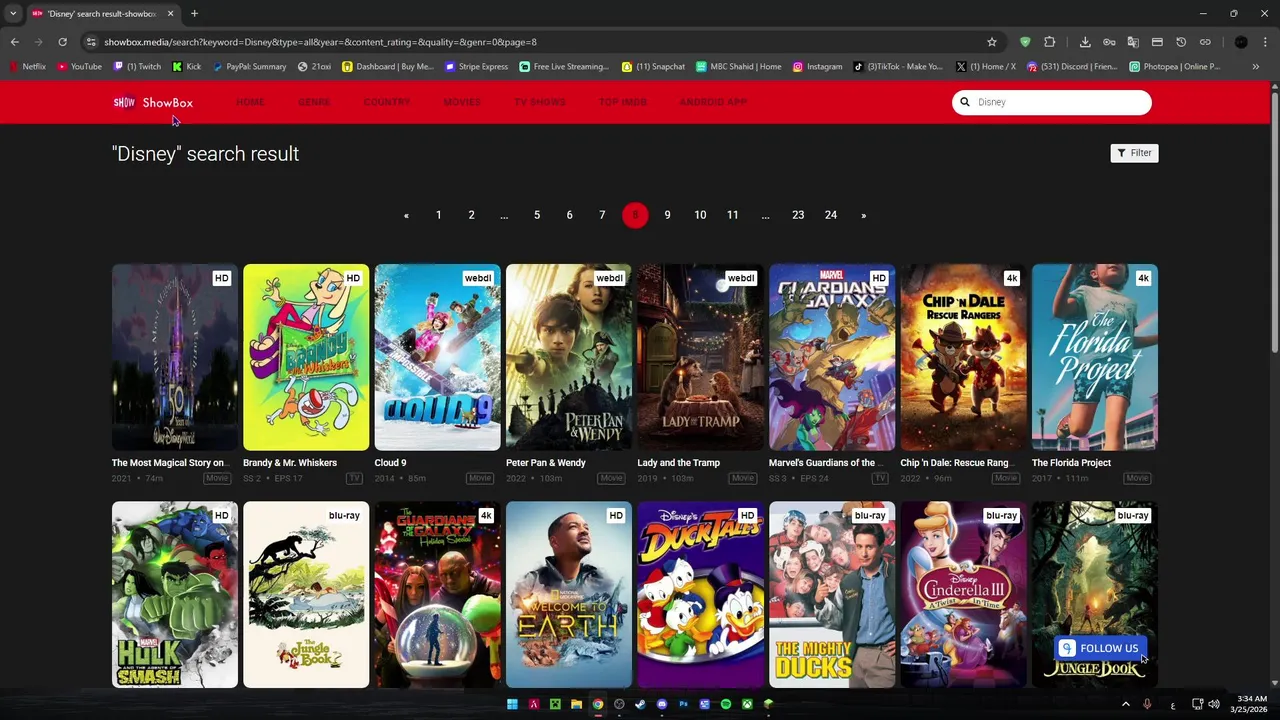Click the FOLLOW US button
Viewport: 1280px width, 720px height.
(x=1099, y=648)
